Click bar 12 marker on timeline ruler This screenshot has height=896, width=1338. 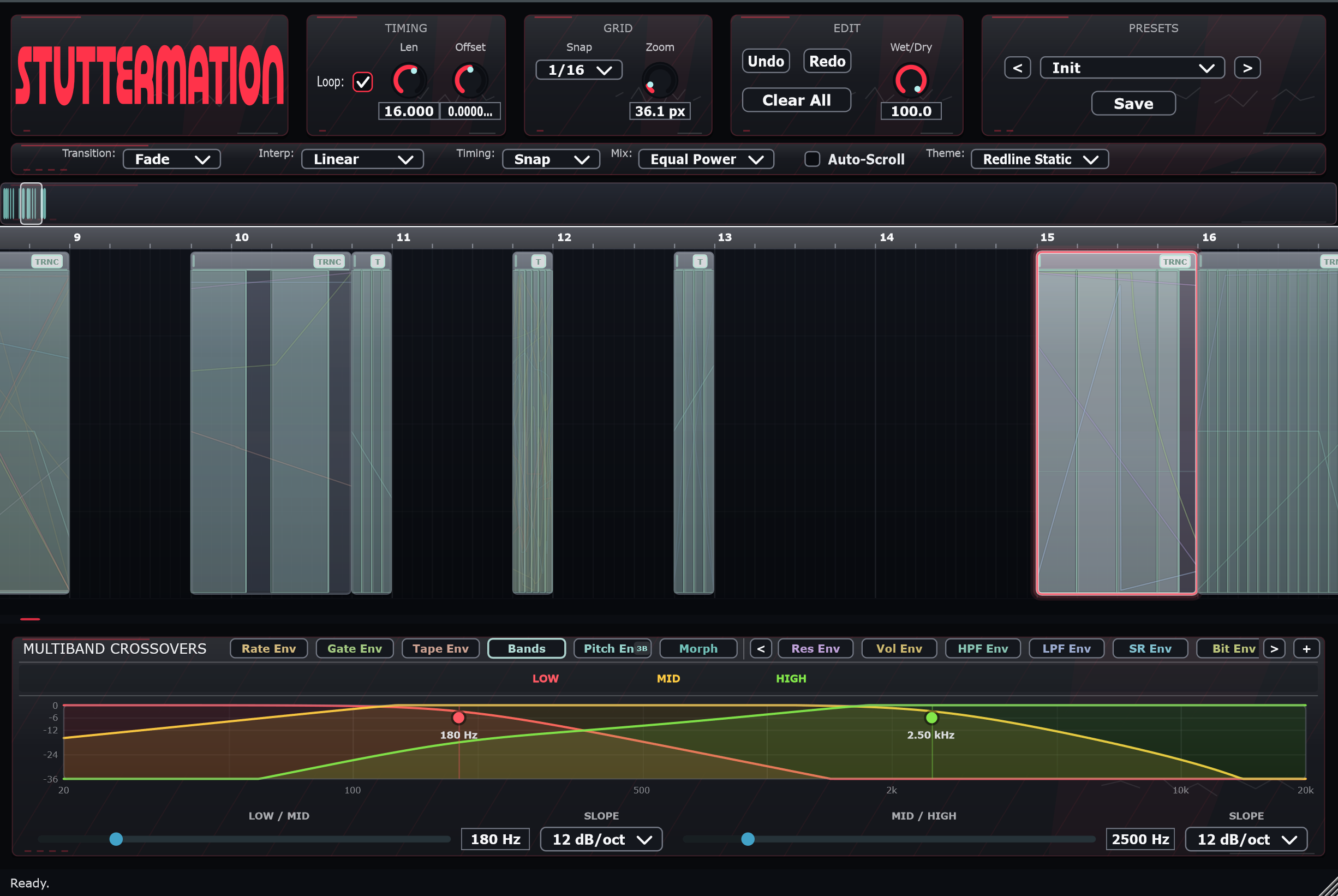(564, 237)
